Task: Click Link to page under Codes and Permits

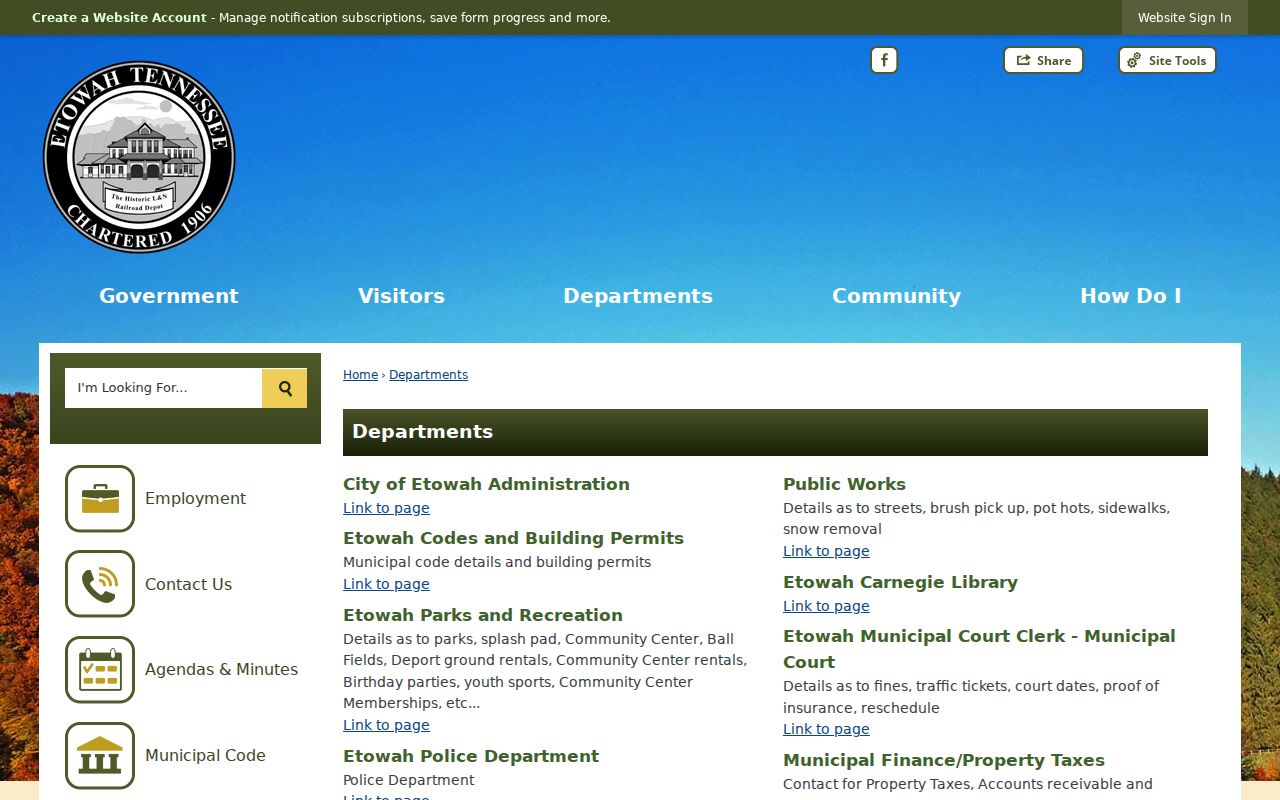Action: point(386,584)
